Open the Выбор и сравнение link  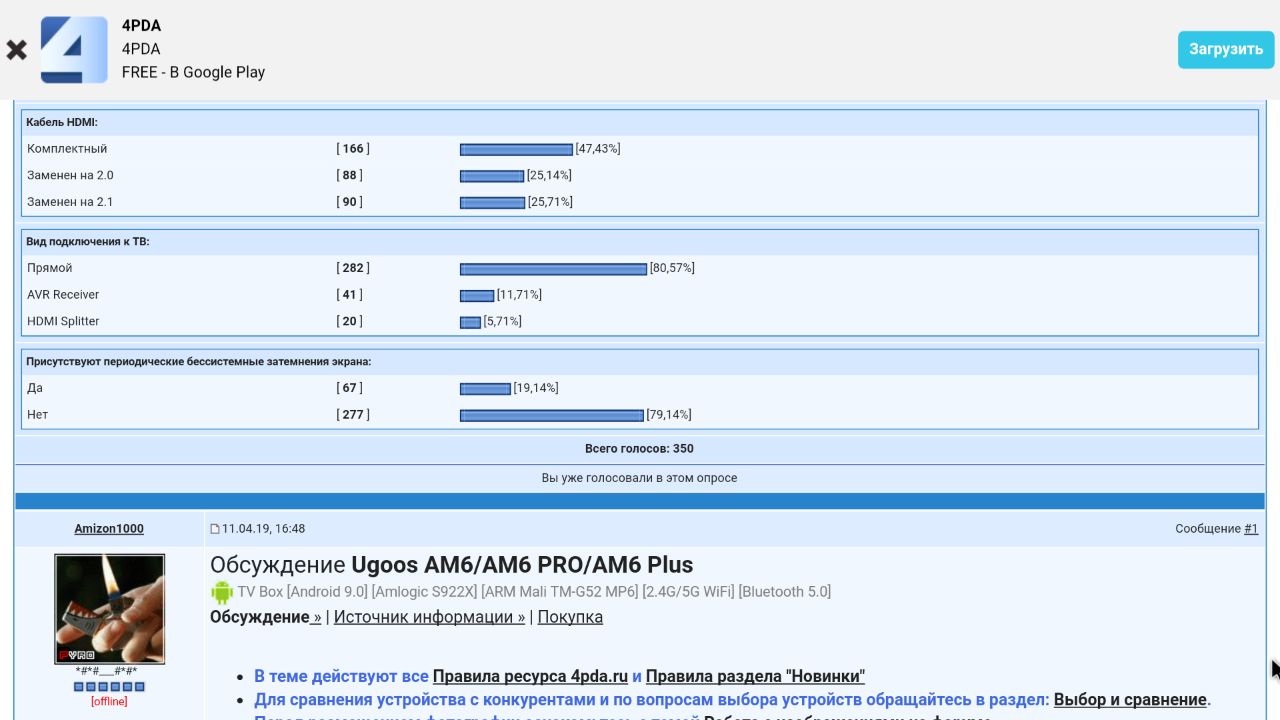pos(1130,700)
